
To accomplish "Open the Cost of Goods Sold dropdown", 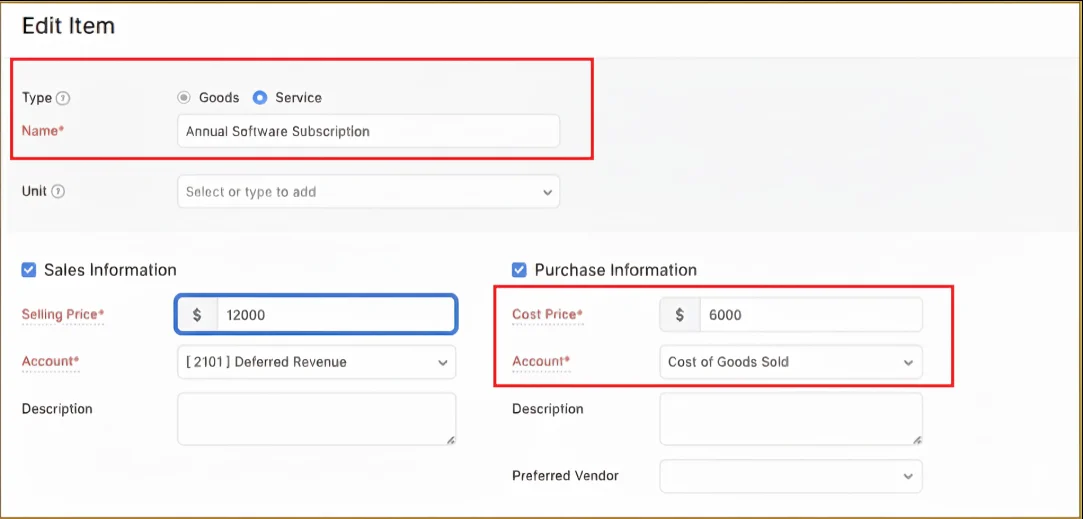I will 790,362.
